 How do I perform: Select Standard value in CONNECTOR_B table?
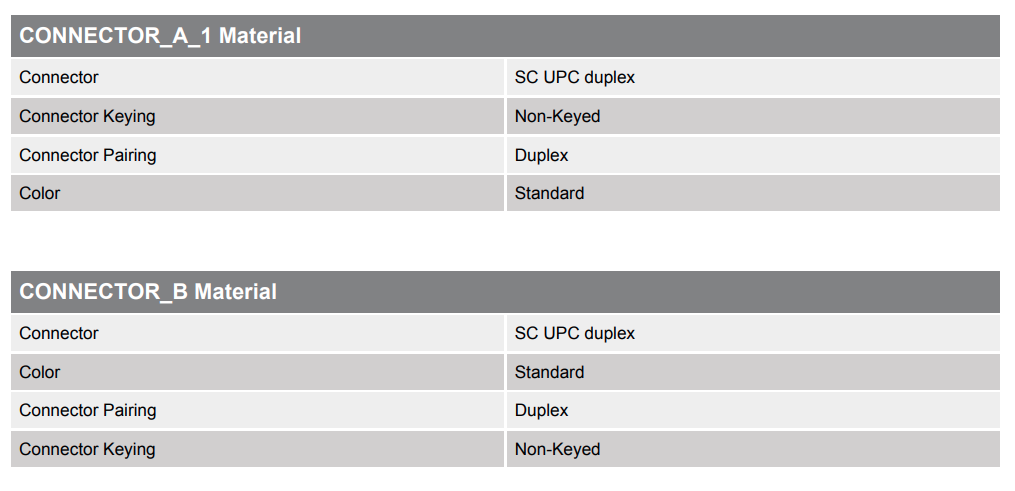(549, 372)
